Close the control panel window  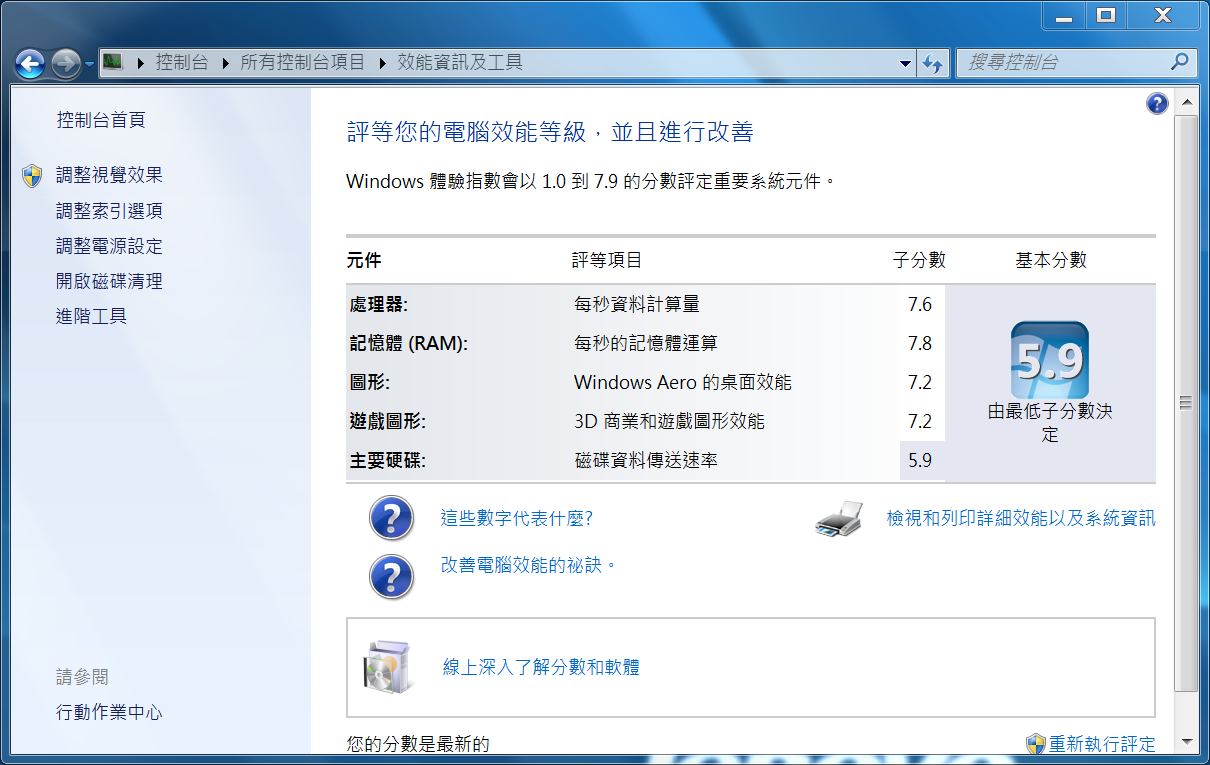pos(1162,16)
